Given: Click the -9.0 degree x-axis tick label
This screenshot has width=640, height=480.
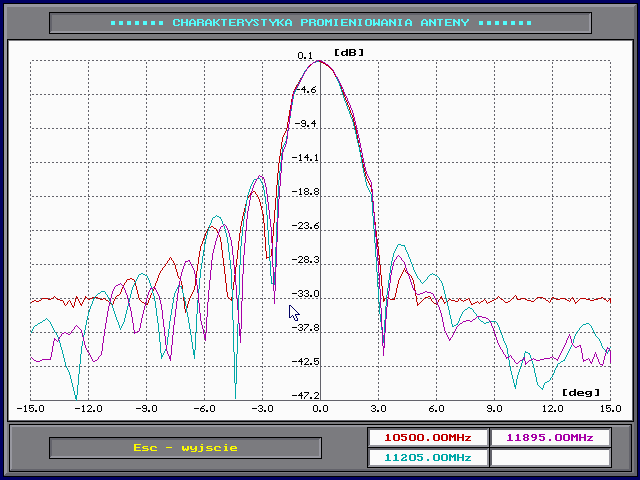Looking at the screenshot, I should 146,409.
